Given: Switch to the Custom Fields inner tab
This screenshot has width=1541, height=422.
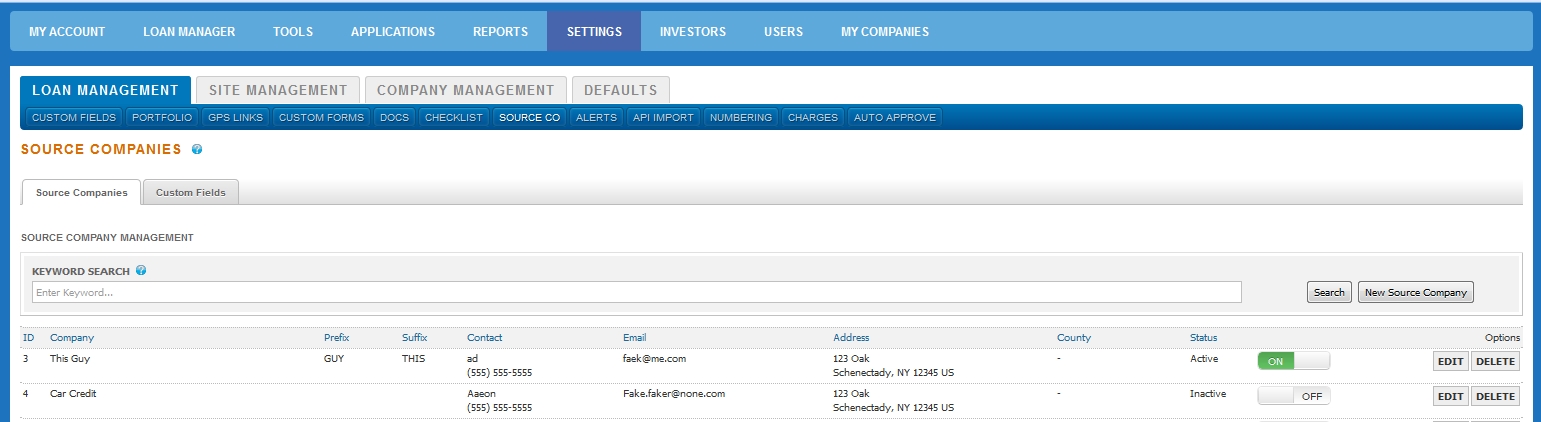Looking at the screenshot, I should point(190,192).
